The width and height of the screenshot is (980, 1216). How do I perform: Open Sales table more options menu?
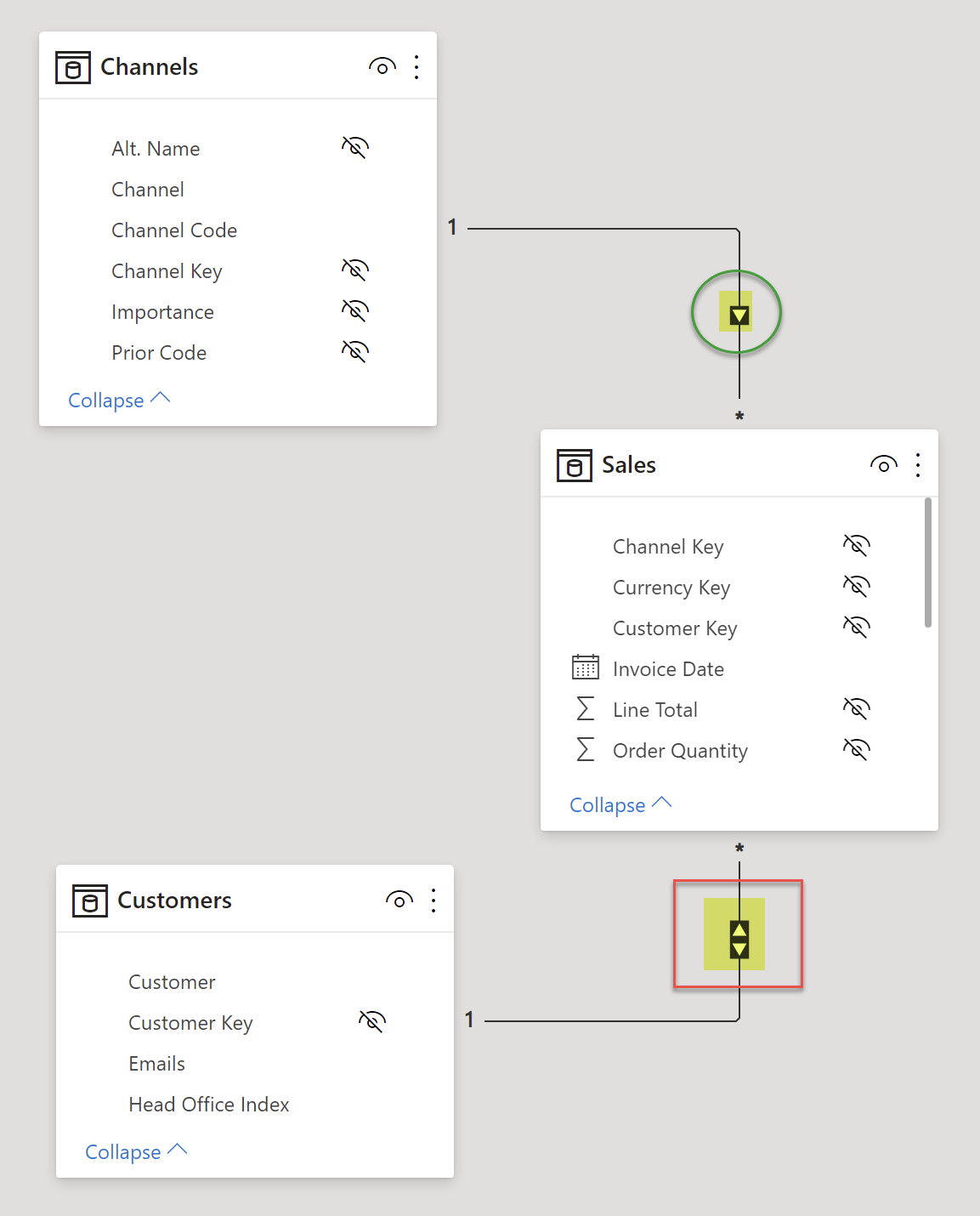pos(918,465)
